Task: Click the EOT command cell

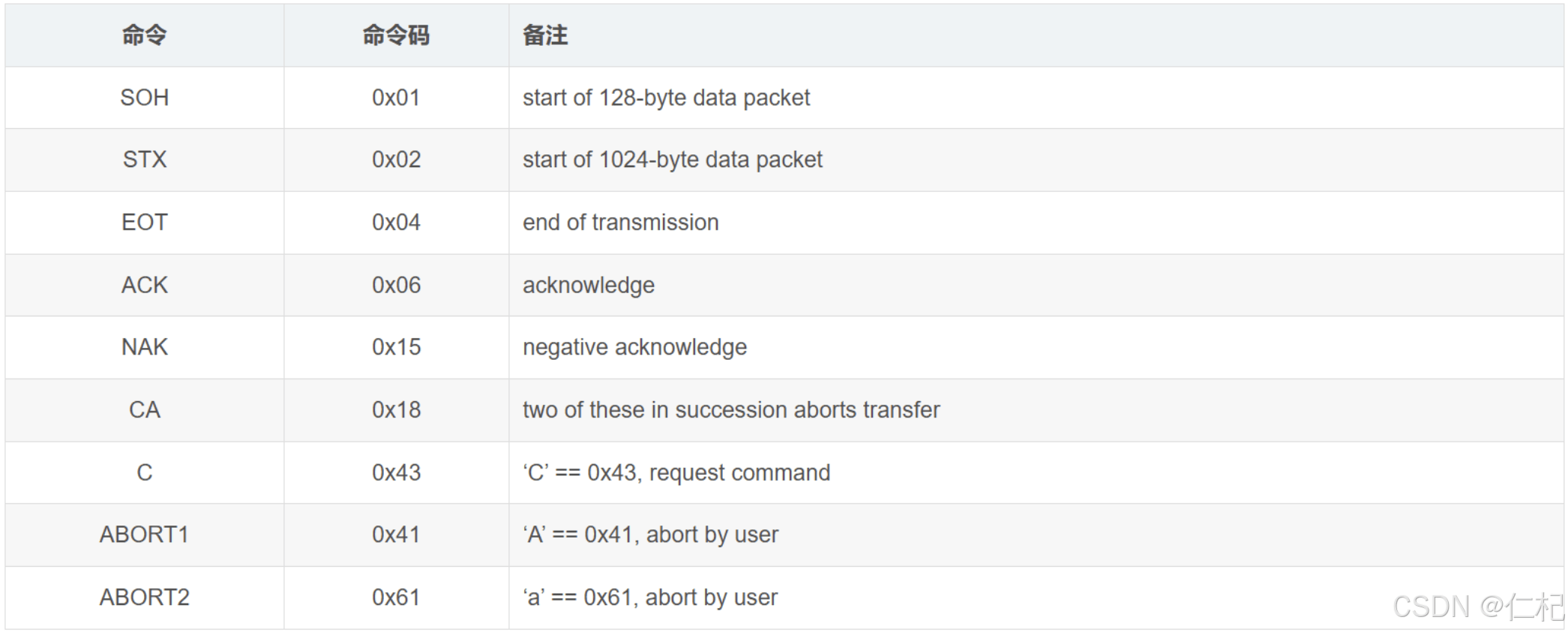Action: (x=144, y=222)
